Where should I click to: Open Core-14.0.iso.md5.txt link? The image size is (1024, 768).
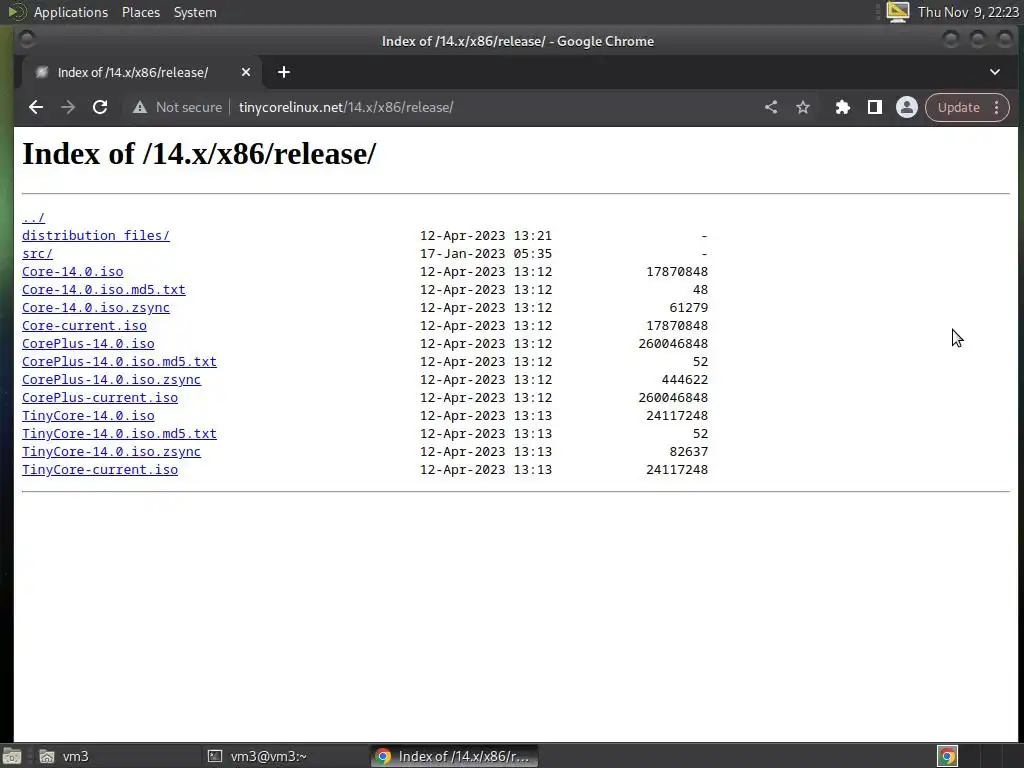[104, 289]
